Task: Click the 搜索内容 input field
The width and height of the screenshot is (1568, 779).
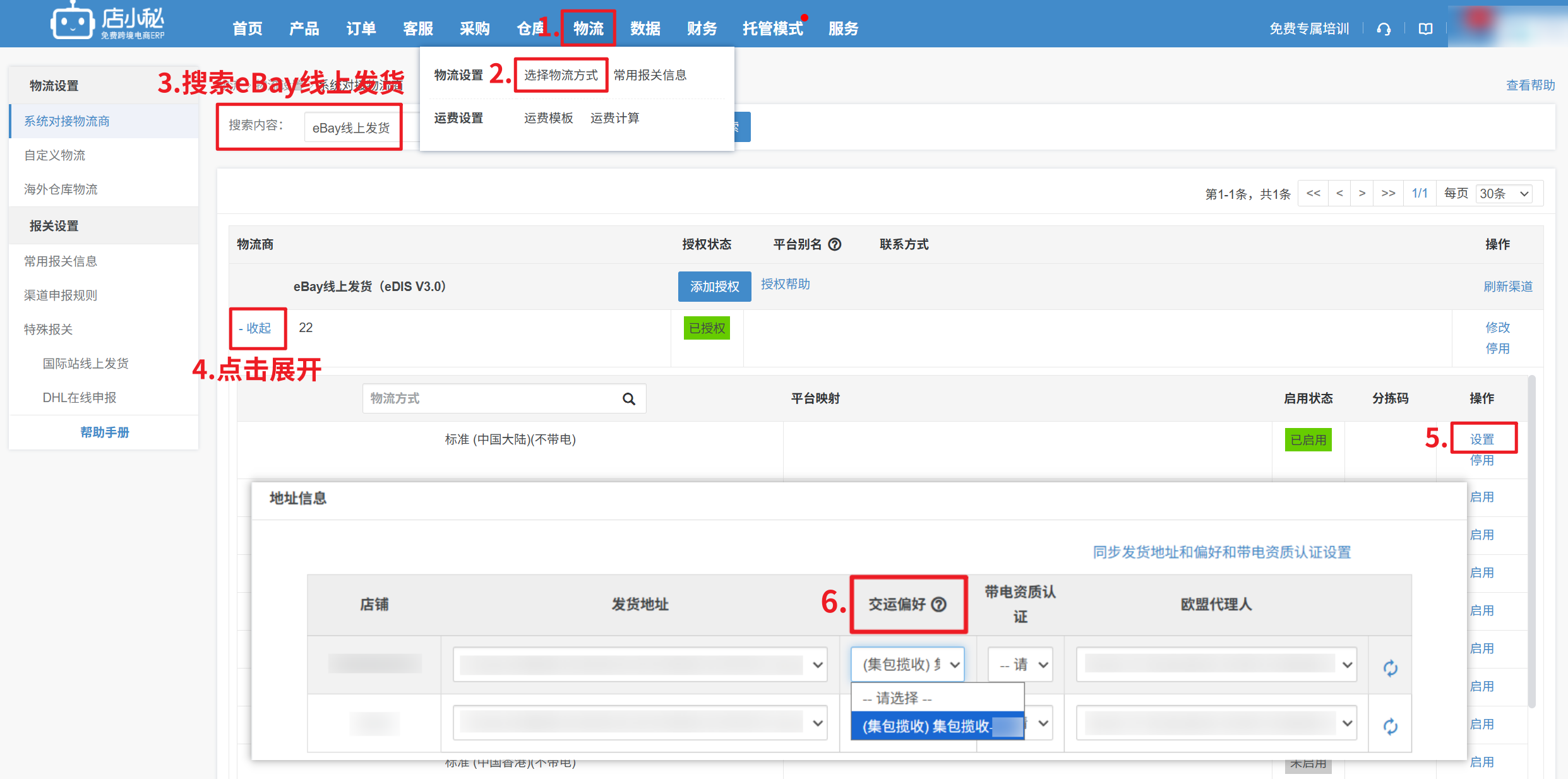Action: [351, 128]
